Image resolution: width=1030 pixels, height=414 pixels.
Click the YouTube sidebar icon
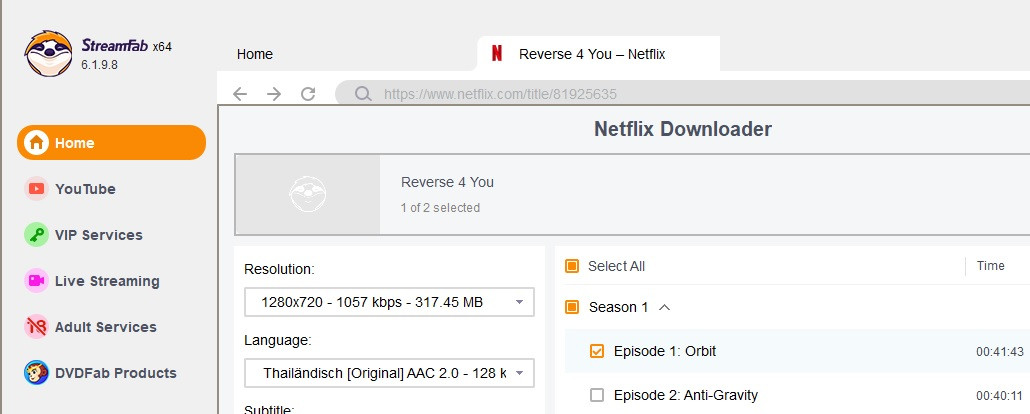[x=36, y=189]
